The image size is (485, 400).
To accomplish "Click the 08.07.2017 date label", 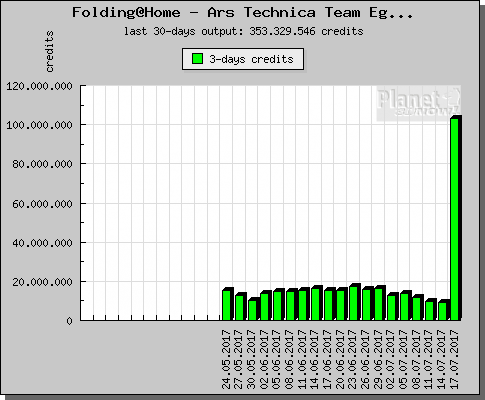I will (x=417, y=359).
